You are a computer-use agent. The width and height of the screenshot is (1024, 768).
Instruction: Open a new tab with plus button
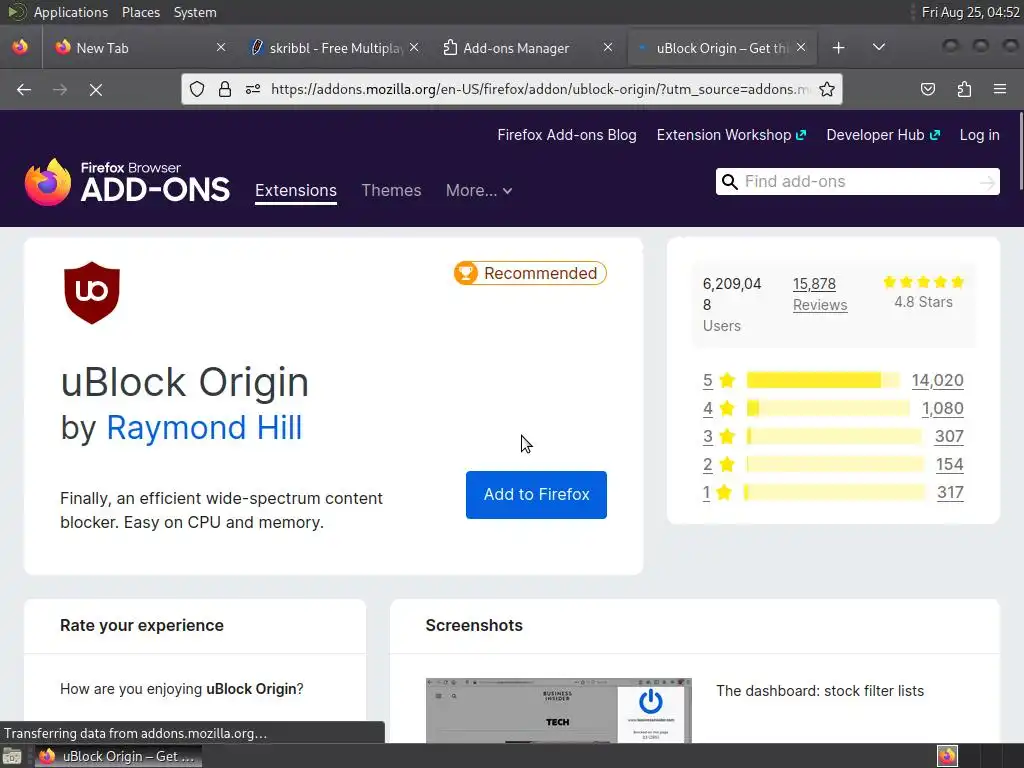[x=839, y=48]
